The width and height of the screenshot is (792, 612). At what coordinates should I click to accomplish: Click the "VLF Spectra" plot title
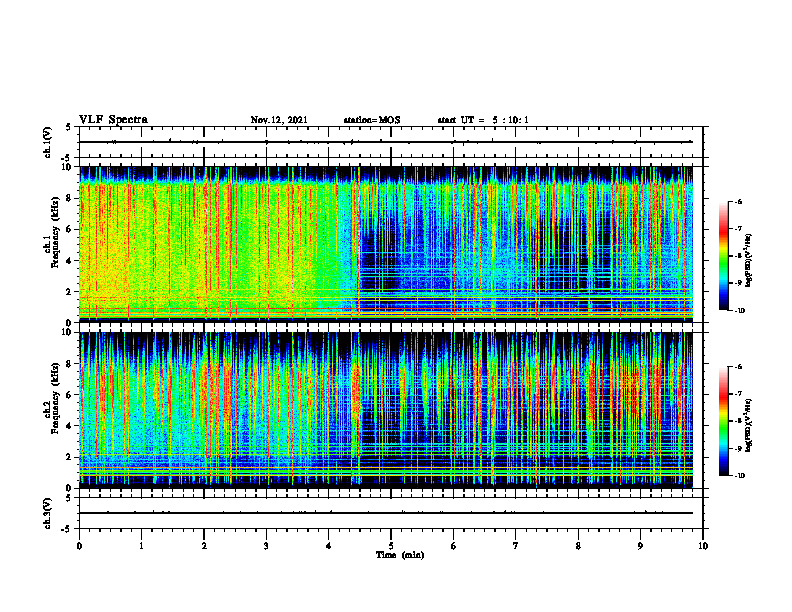[x=113, y=120]
